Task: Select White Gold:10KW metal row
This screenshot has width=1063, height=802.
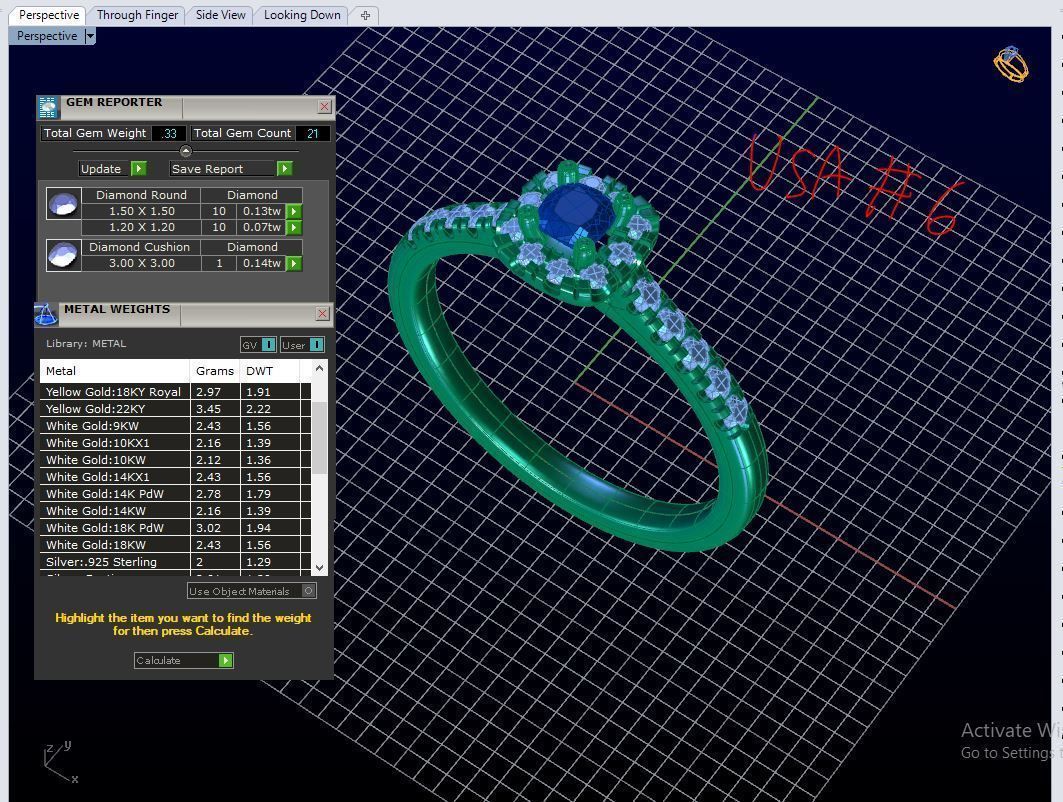Action: coord(175,460)
